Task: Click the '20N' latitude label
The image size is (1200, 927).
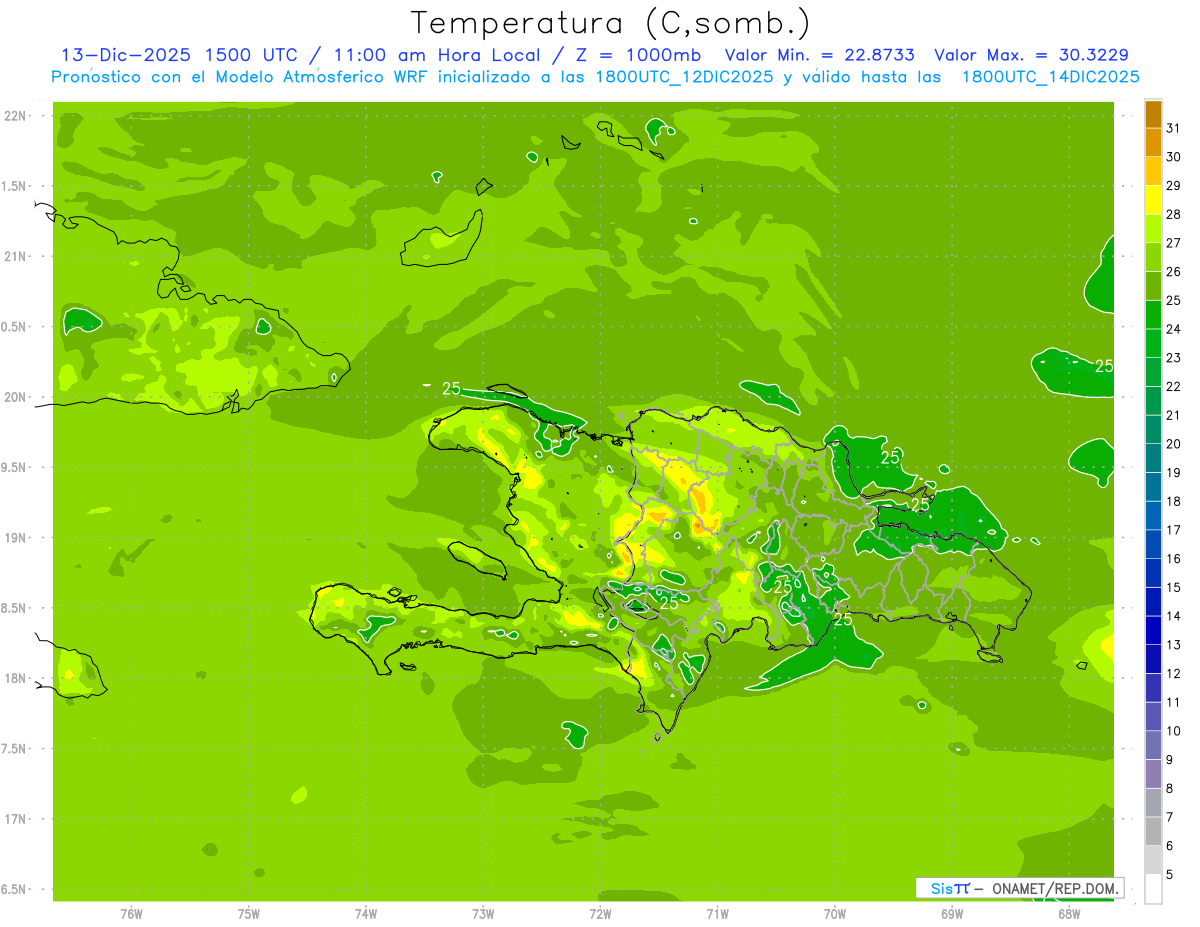Action: [x=14, y=397]
